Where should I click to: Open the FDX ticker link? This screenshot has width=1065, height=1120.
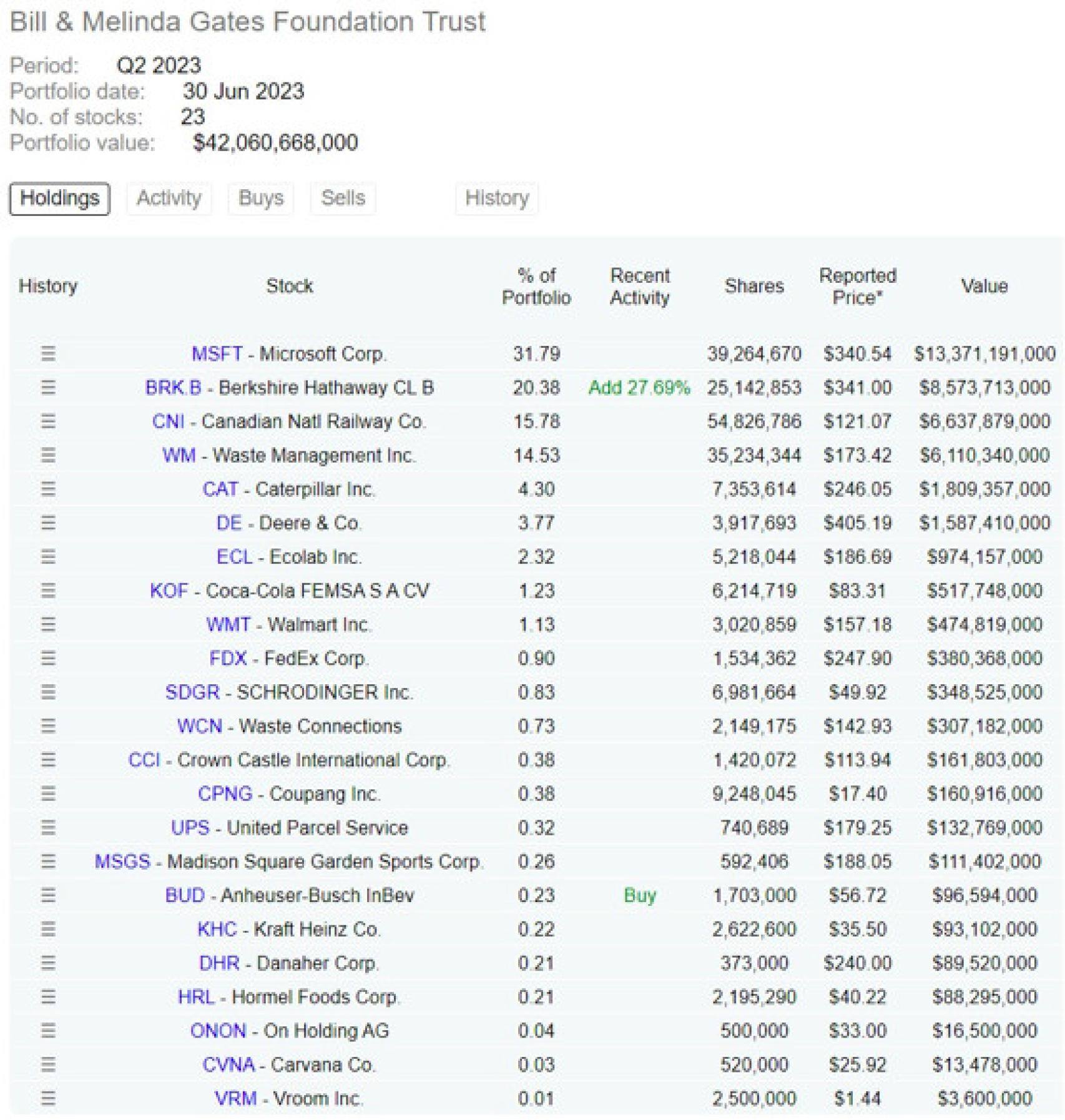click(x=228, y=658)
